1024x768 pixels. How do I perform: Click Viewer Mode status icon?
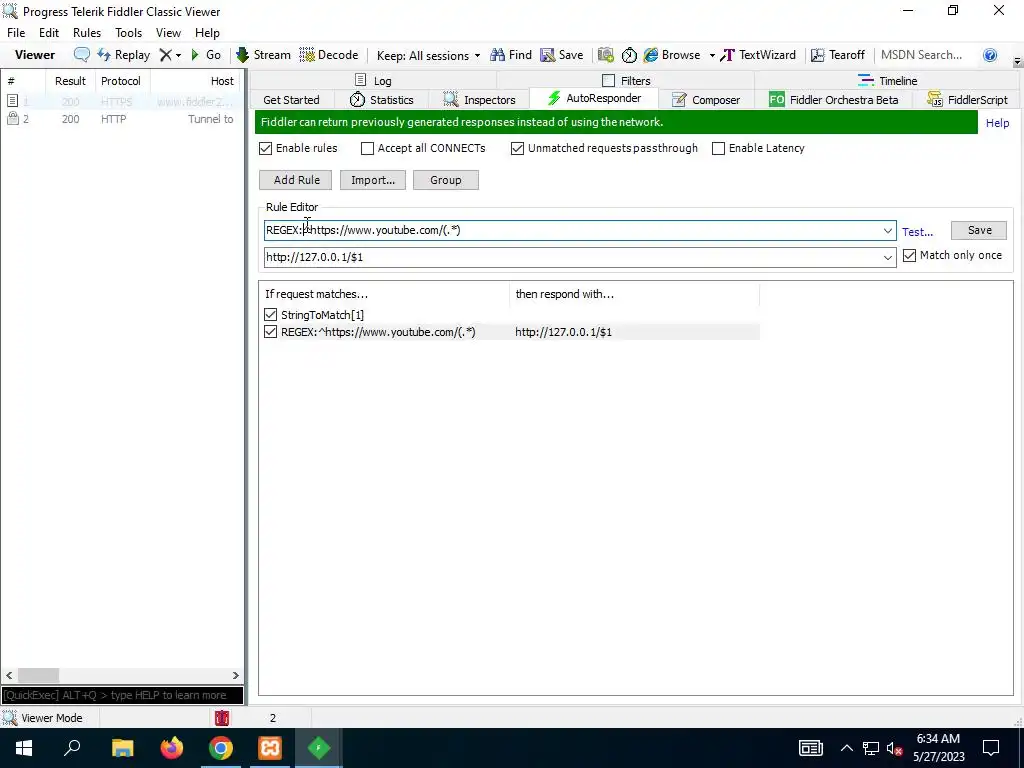coord(9,718)
